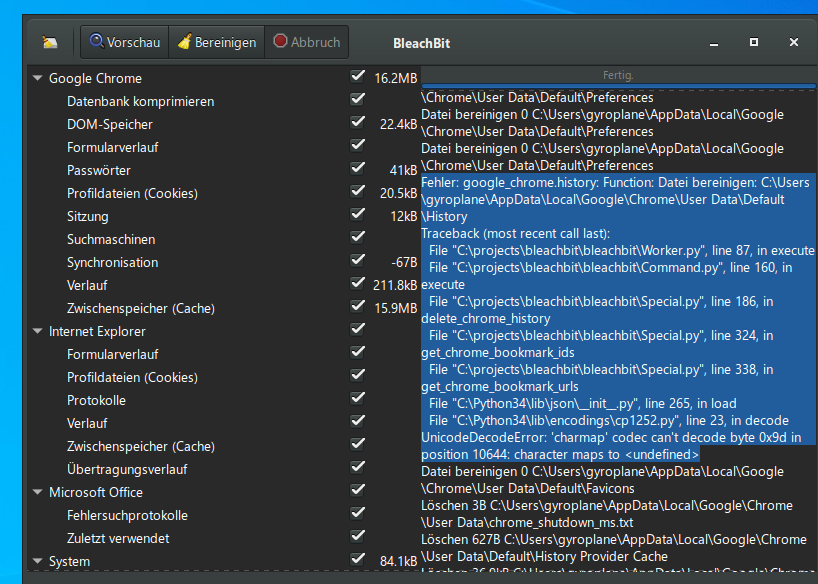
Task: Uncheck Suchmaschinen checkbox
Action: (357, 237)
